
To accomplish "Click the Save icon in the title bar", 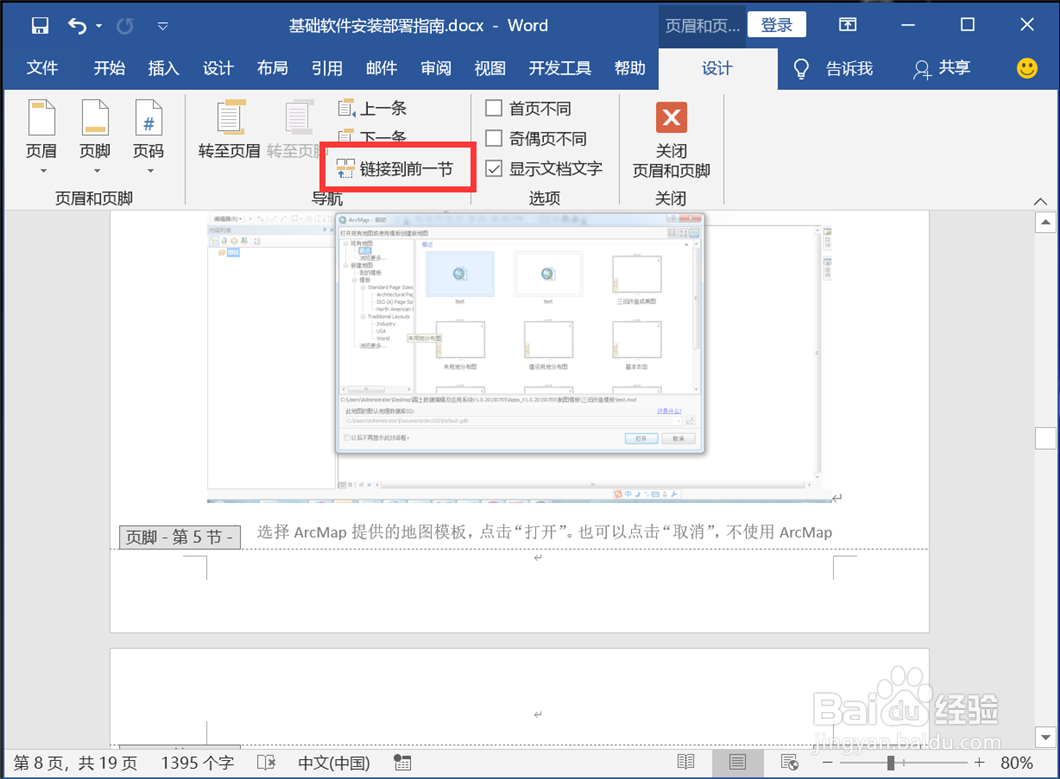I will [x=40, y=26].
